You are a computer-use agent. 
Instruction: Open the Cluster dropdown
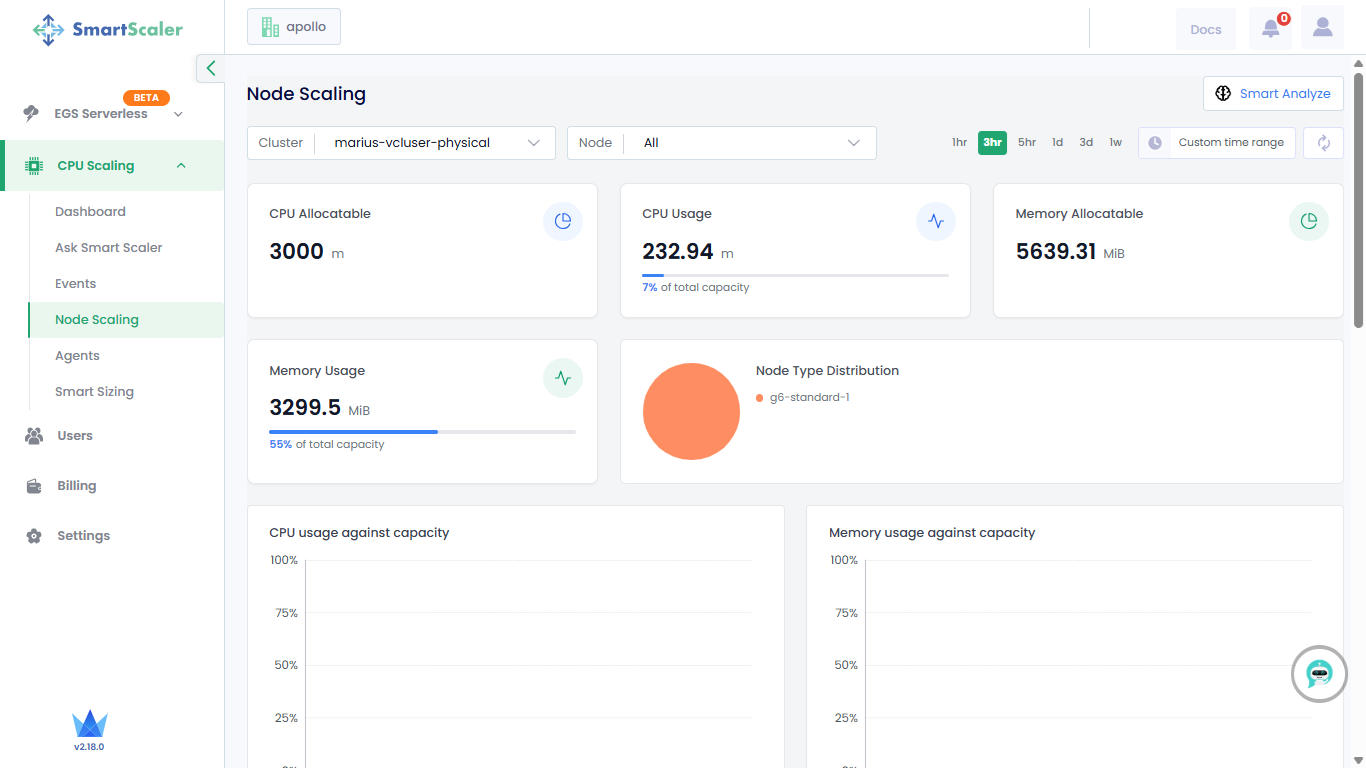pos(401,143)
